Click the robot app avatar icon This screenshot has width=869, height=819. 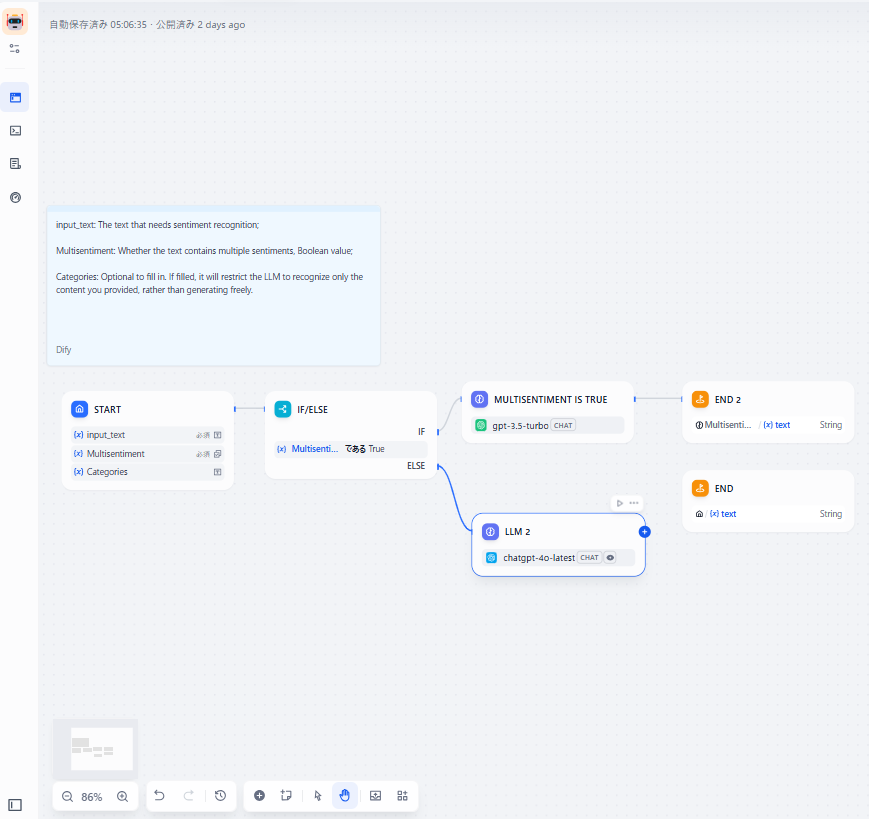click(x=15, y=22)
